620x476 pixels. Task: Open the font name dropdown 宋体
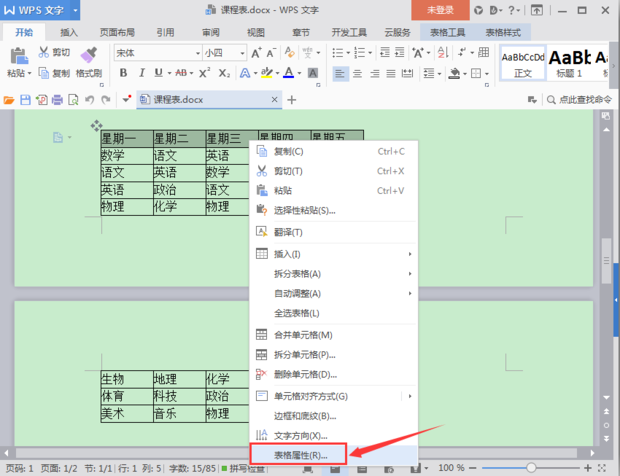(x=198, y=53)
